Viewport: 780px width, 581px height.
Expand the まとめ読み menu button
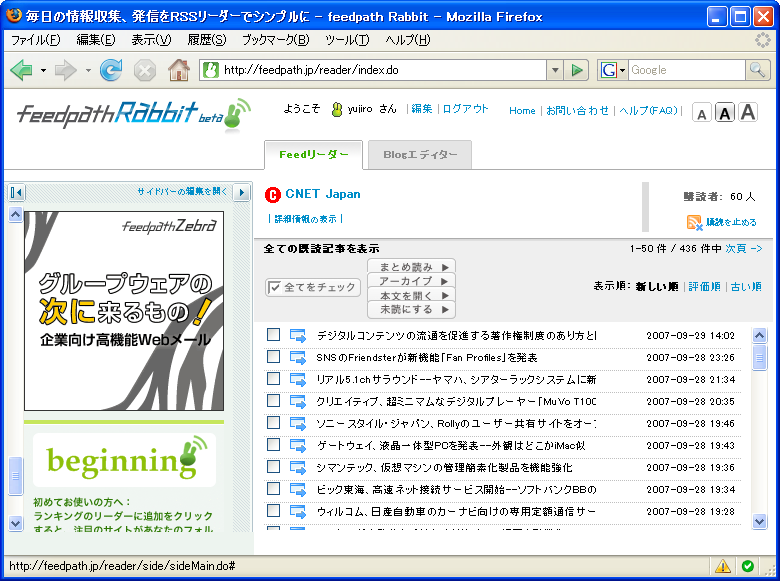click(x=411, y=267)
